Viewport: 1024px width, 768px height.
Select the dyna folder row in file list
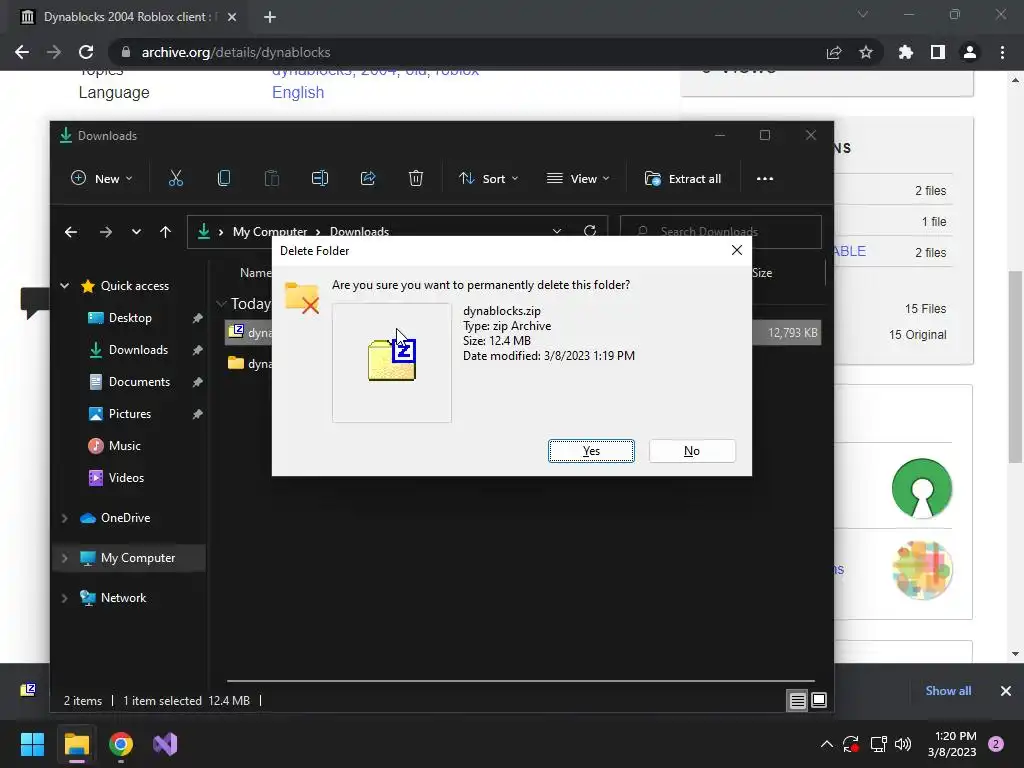coord(249,364)
